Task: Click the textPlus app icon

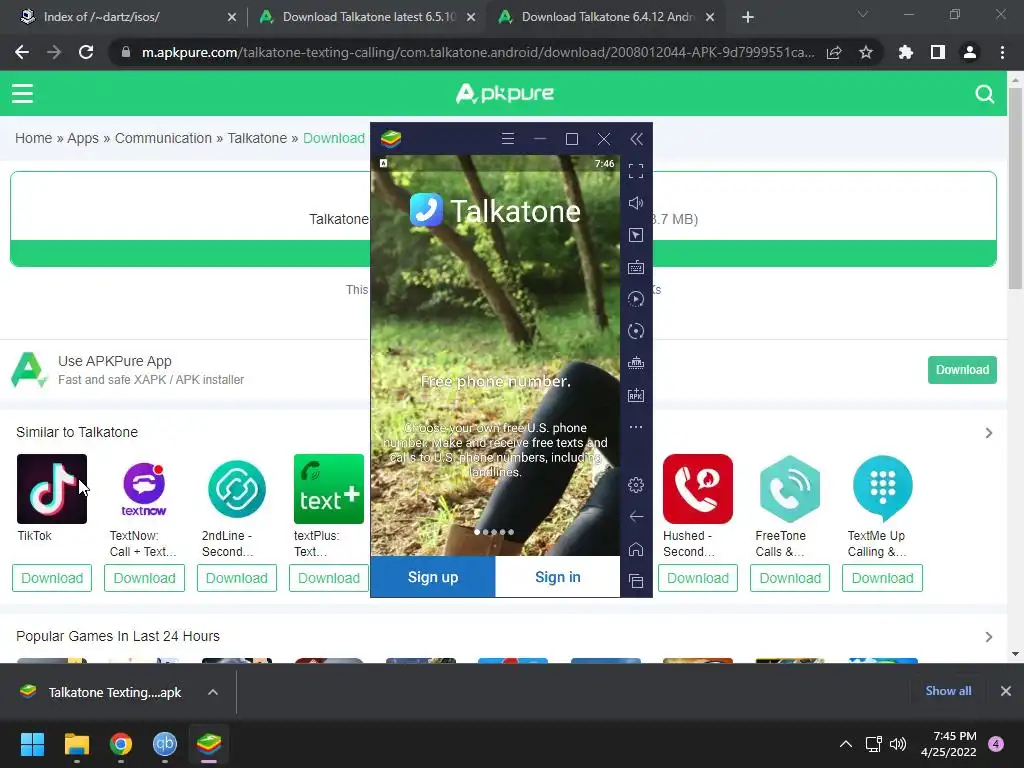Action: (x=328, y=488)
